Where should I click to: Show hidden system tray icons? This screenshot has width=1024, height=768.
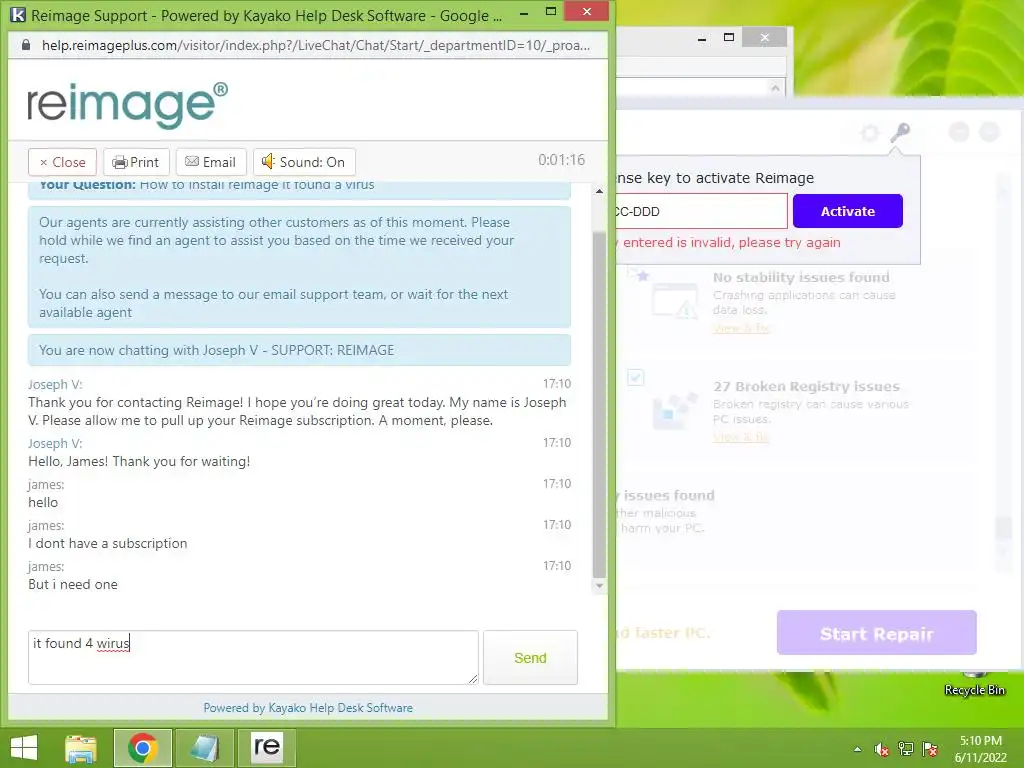tap(857, 749)
